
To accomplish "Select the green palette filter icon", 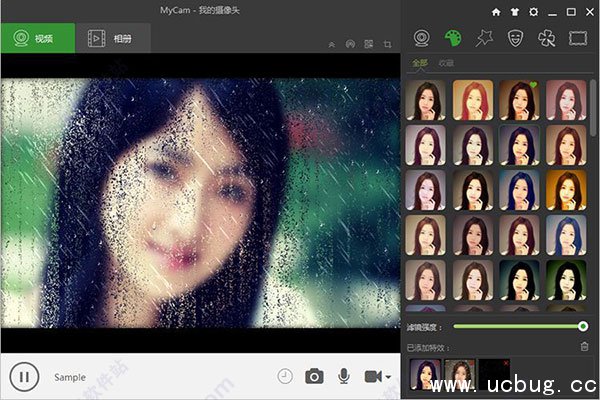I will (x=453, y=39).
